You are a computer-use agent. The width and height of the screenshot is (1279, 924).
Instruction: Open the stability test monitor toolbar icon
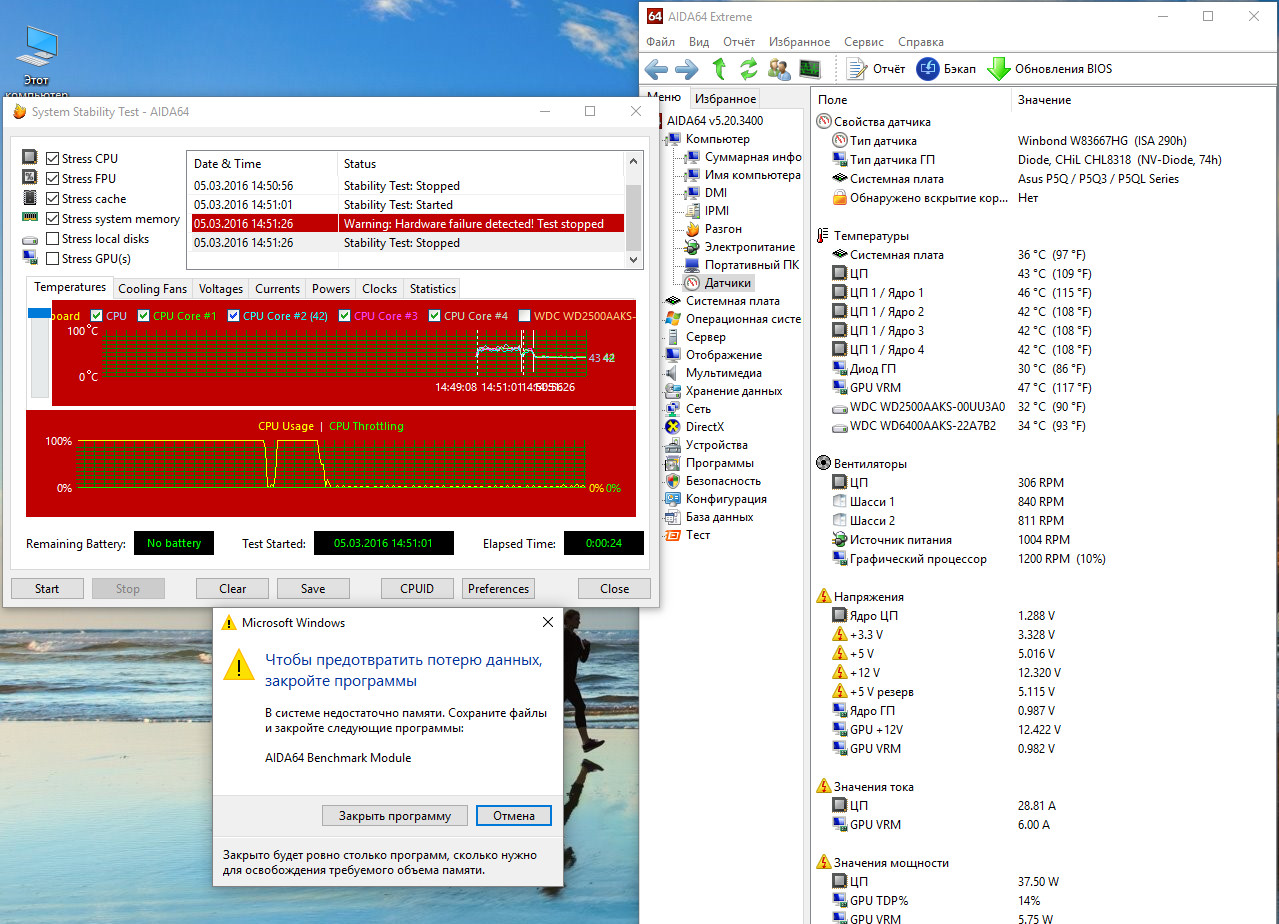coord(809,69)
